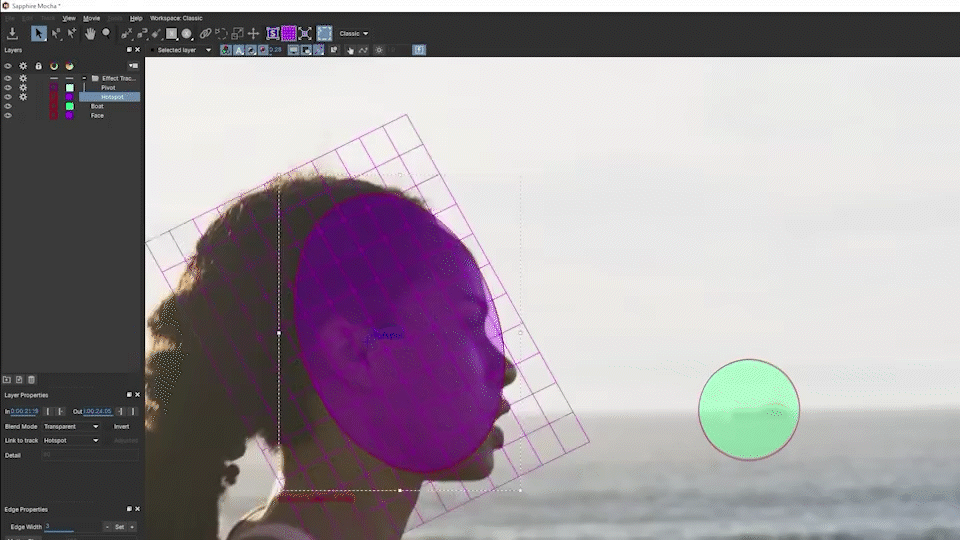Click the Invert button

tap(121, 427)
